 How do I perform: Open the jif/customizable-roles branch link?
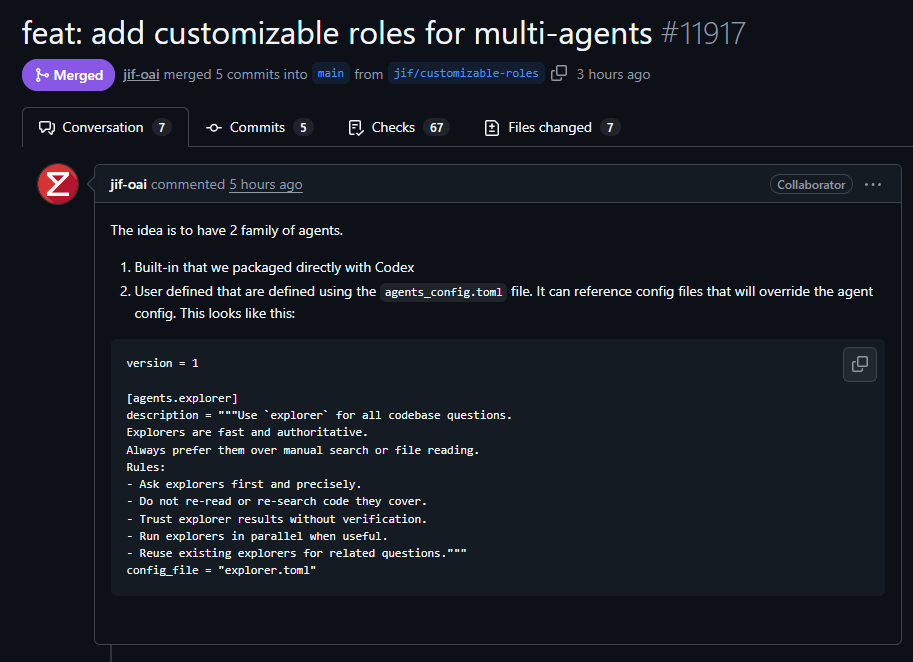click(x=466, y=73)
